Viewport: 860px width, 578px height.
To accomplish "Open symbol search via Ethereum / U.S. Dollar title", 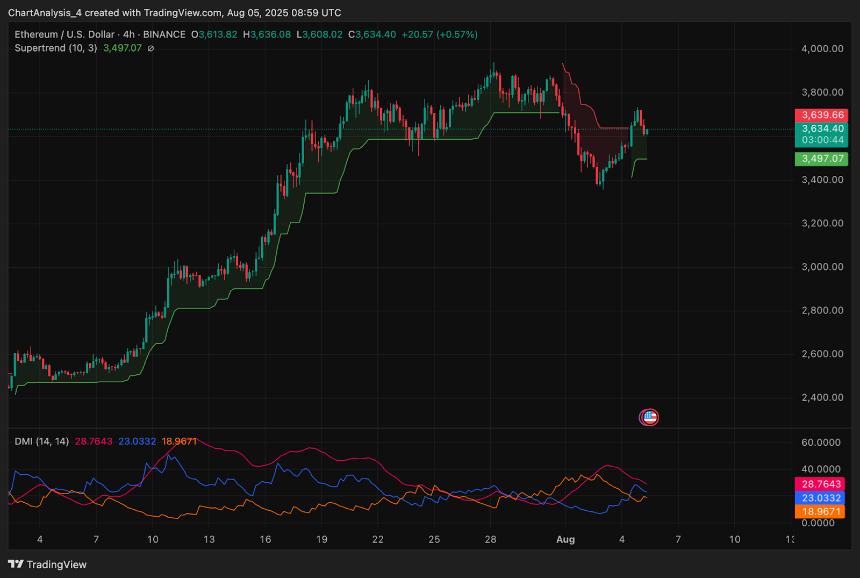I will (65, 33).
